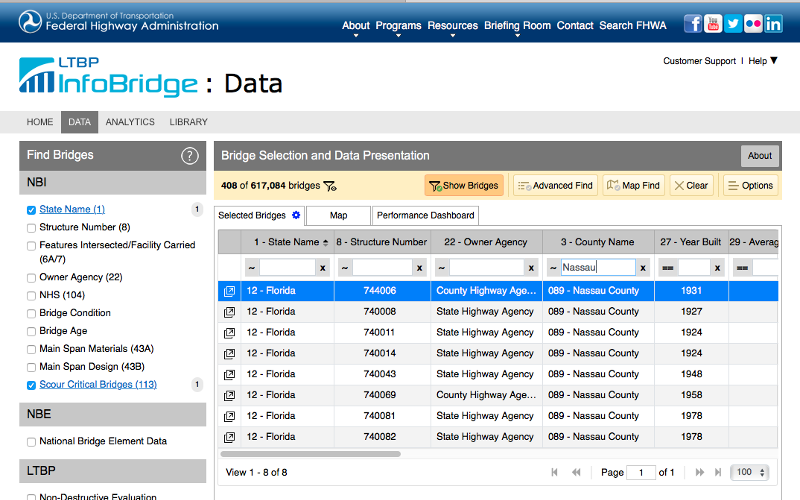Clear the Structure Number column filter
This screenshot has width=800, height=500.
pyautogui.click(x=419, y=268)
